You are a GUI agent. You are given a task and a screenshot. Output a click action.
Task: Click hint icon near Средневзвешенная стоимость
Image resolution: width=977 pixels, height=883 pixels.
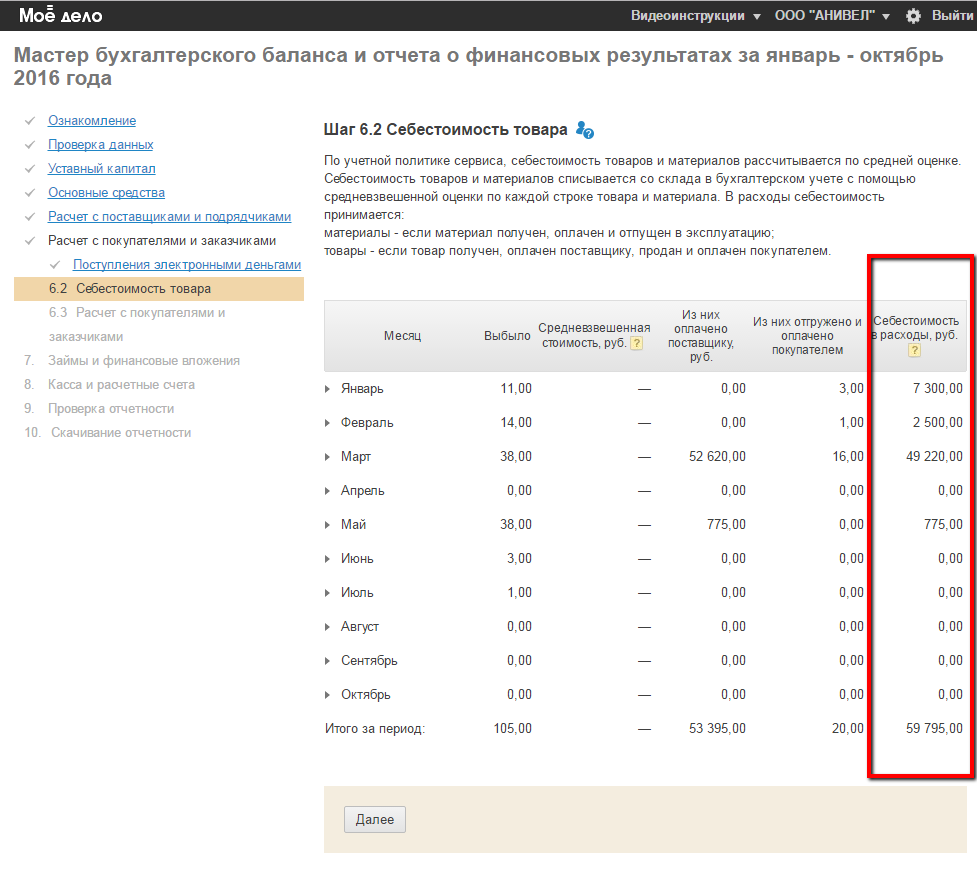click(636, 343)
